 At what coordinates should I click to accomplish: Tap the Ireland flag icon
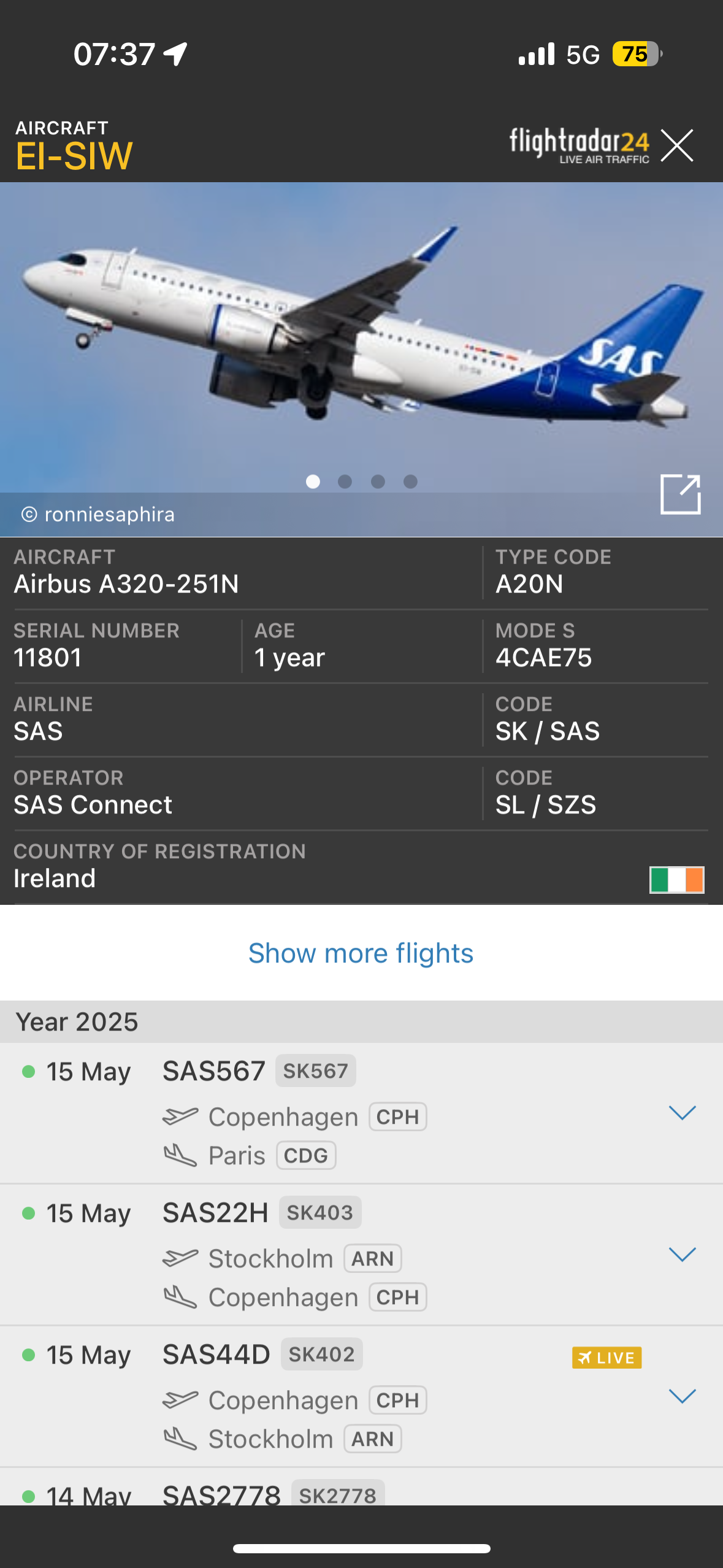pos(676,879)
